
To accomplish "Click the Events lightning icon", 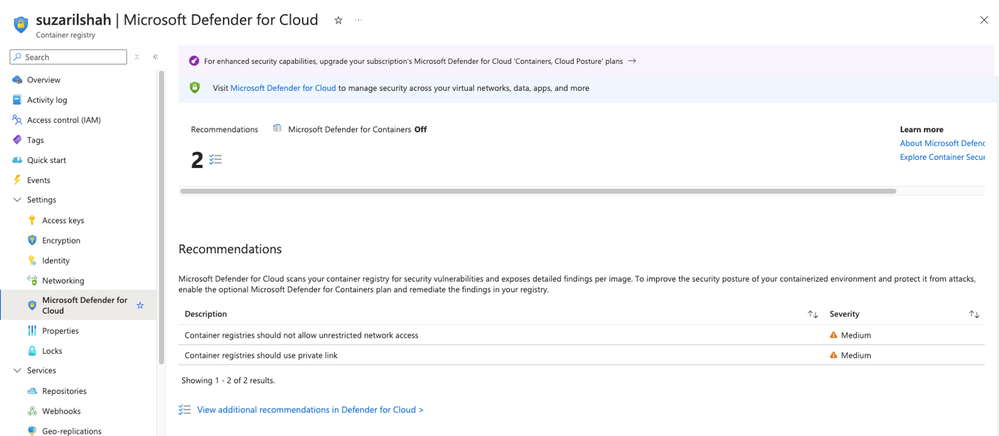I will coord(17,180).
